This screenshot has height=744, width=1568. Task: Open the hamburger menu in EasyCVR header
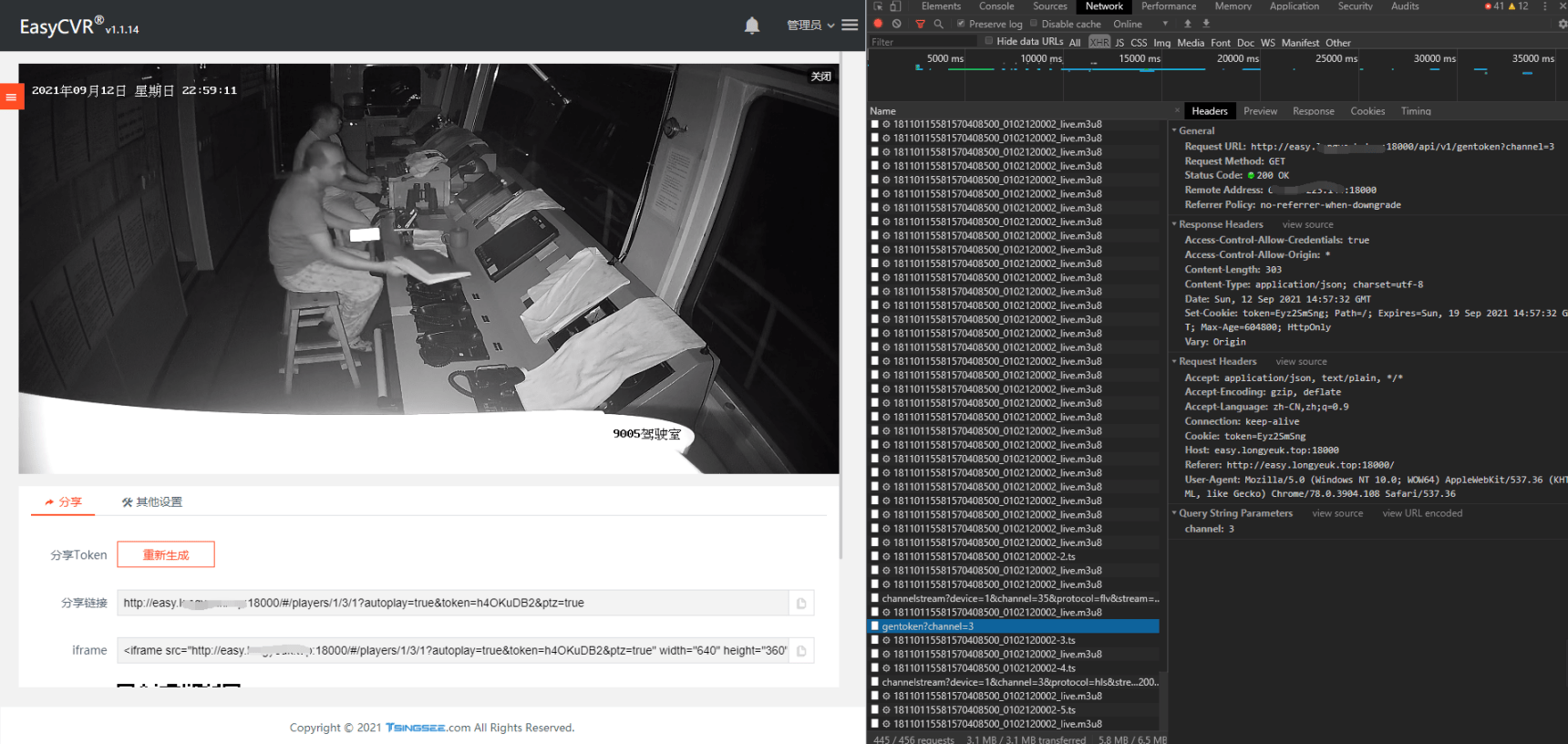coord(850,25)
